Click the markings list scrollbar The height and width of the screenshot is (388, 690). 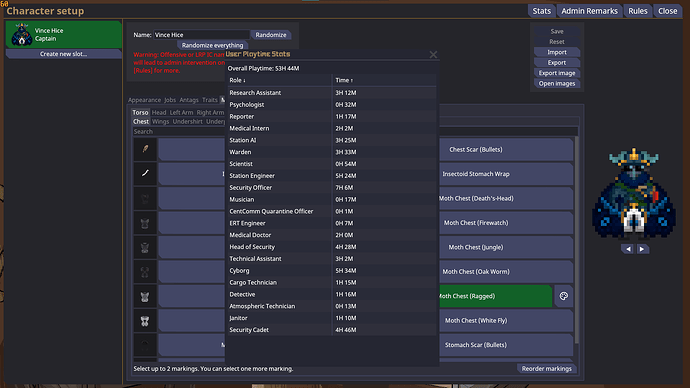coord(576,240)
